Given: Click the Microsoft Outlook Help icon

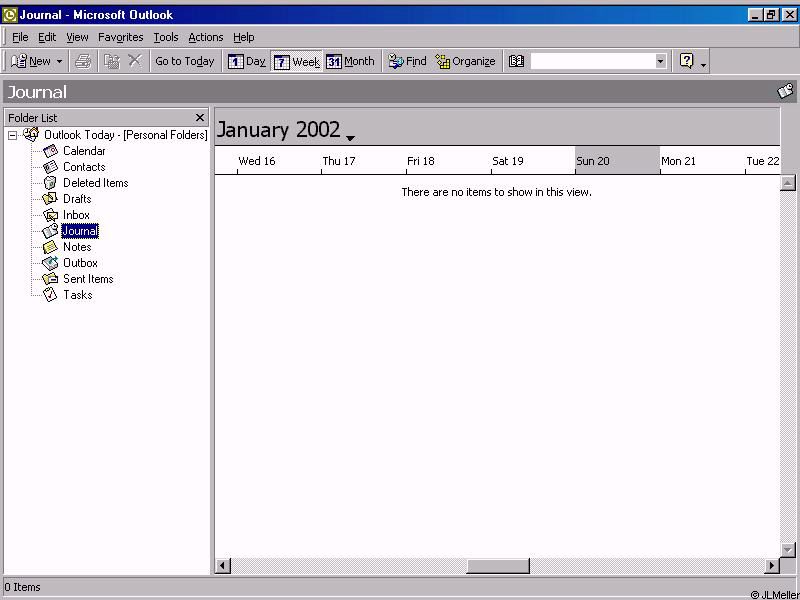Looking at the screenshot, I should pos(687,61).
